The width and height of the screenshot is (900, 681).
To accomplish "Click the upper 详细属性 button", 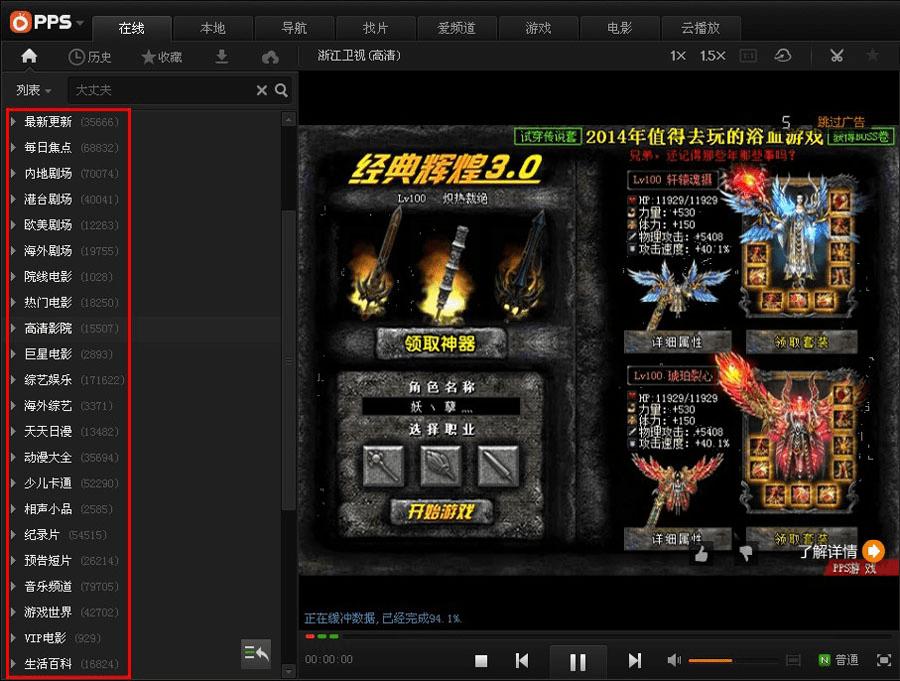I will 677,342.
